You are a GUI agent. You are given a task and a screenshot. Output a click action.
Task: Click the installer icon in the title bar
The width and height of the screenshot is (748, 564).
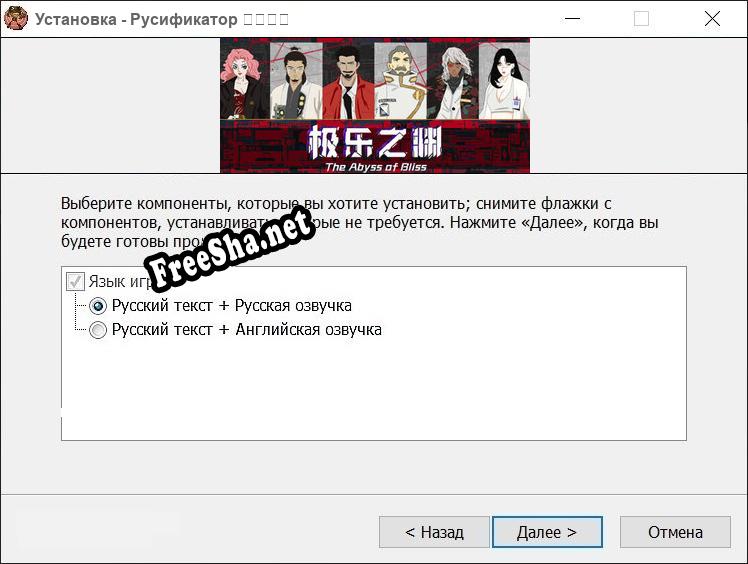pos(16,18)
